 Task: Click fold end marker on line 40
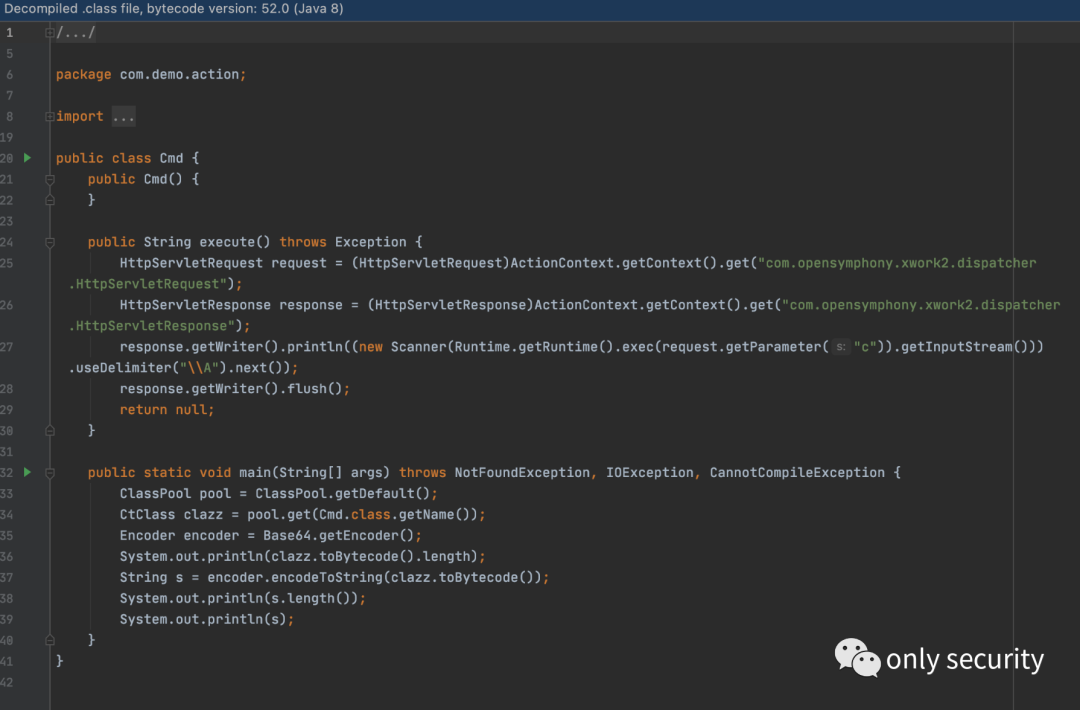tap(50, 640)
